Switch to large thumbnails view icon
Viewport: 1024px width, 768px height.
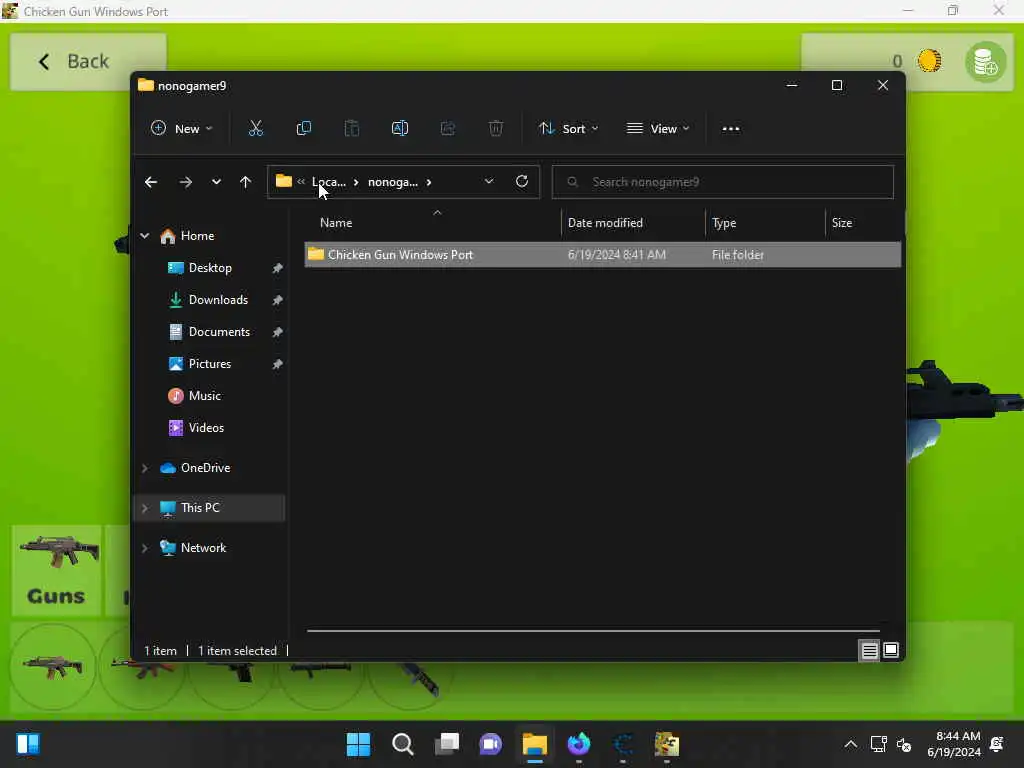[891, 650]
